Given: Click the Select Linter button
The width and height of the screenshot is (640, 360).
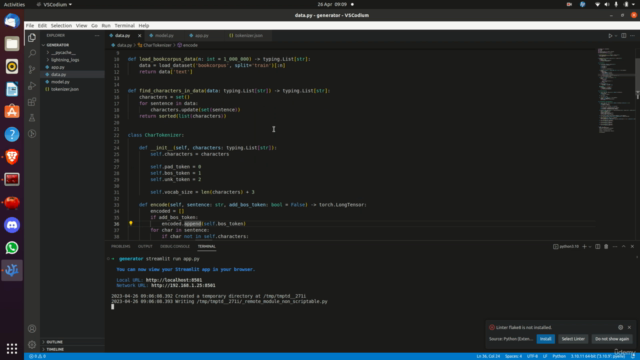Looking at the screenshot, I should click(573, 339).
